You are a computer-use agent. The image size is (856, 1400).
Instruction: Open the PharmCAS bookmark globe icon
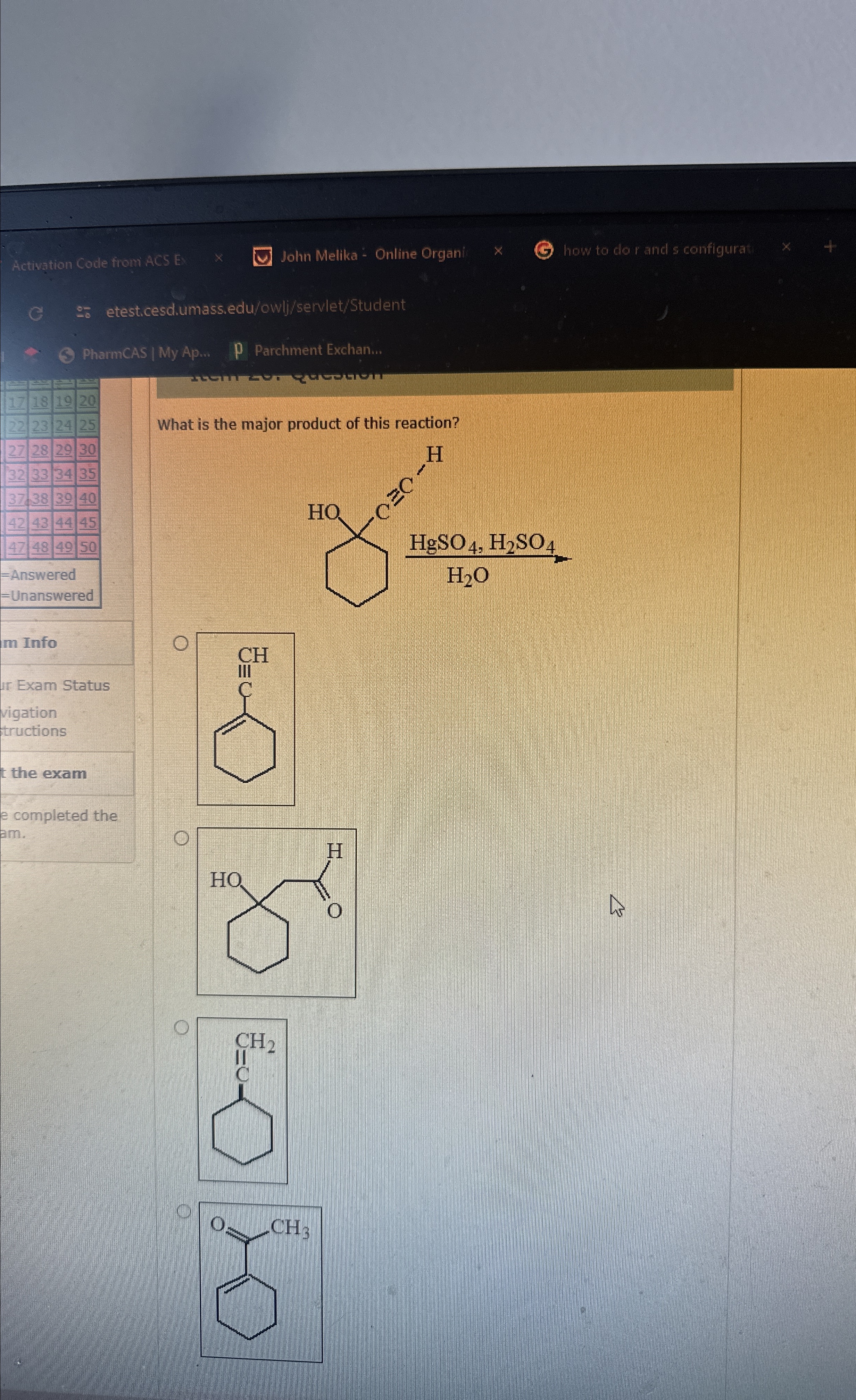pyautogui.click(x=67, y=355)
